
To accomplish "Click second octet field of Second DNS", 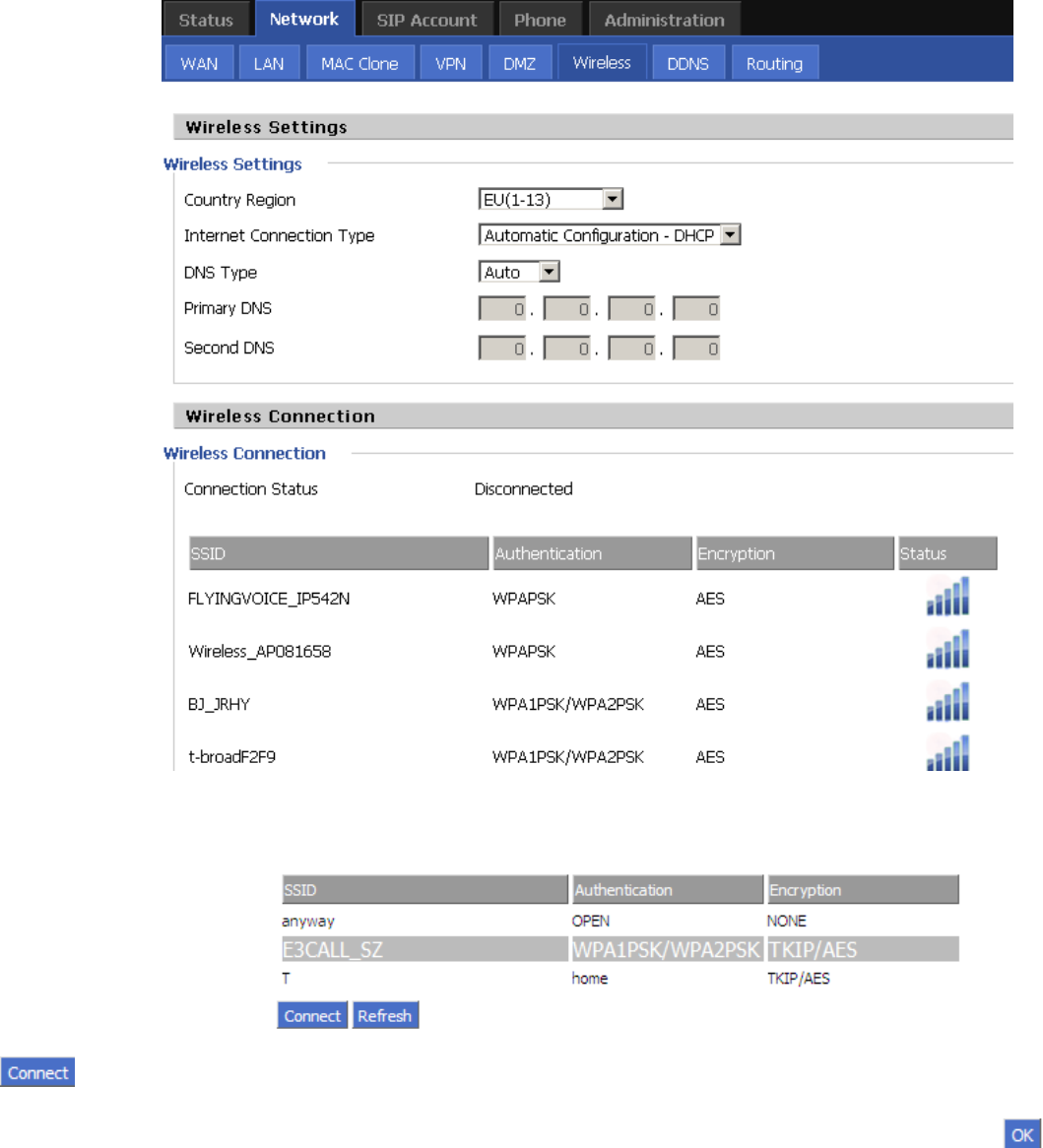I will [x=567, y=349].
